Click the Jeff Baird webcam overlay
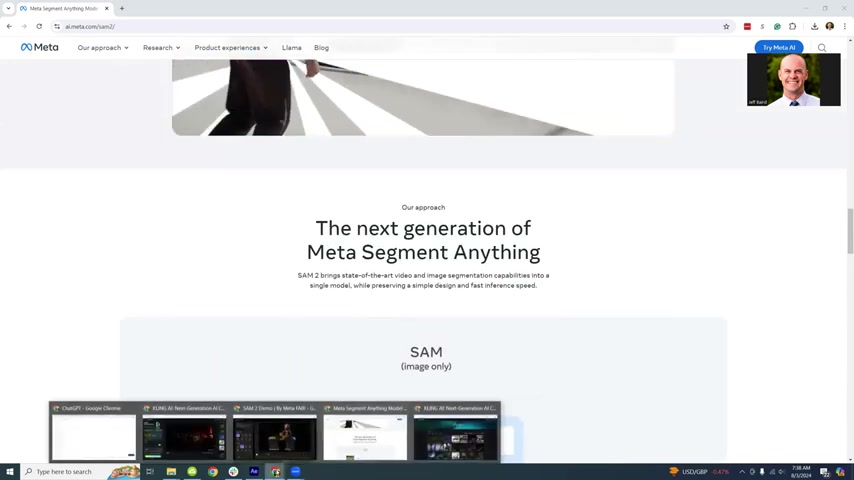854x480 pixels. click(x=794, y=80)
